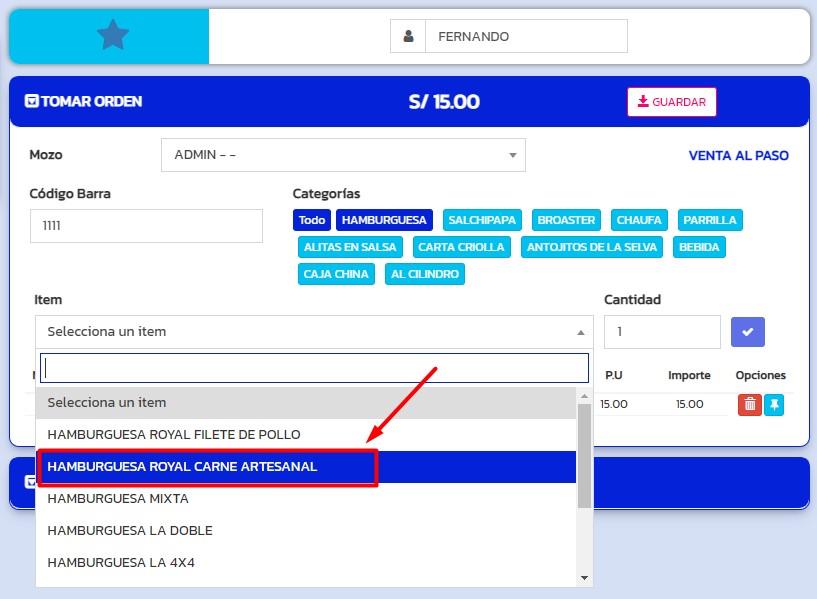Viewport: 817px width, 599px height.
Task: Switch to the PARRILLA category
Action: pos(710,220)
